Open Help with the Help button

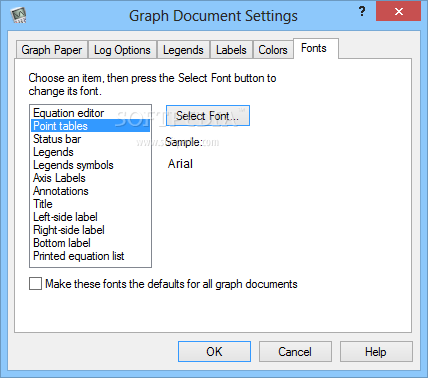[376, 351]
